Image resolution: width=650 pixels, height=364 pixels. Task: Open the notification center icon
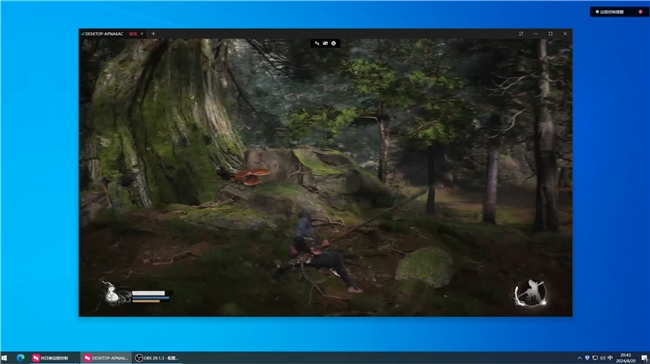coord(644,358)
